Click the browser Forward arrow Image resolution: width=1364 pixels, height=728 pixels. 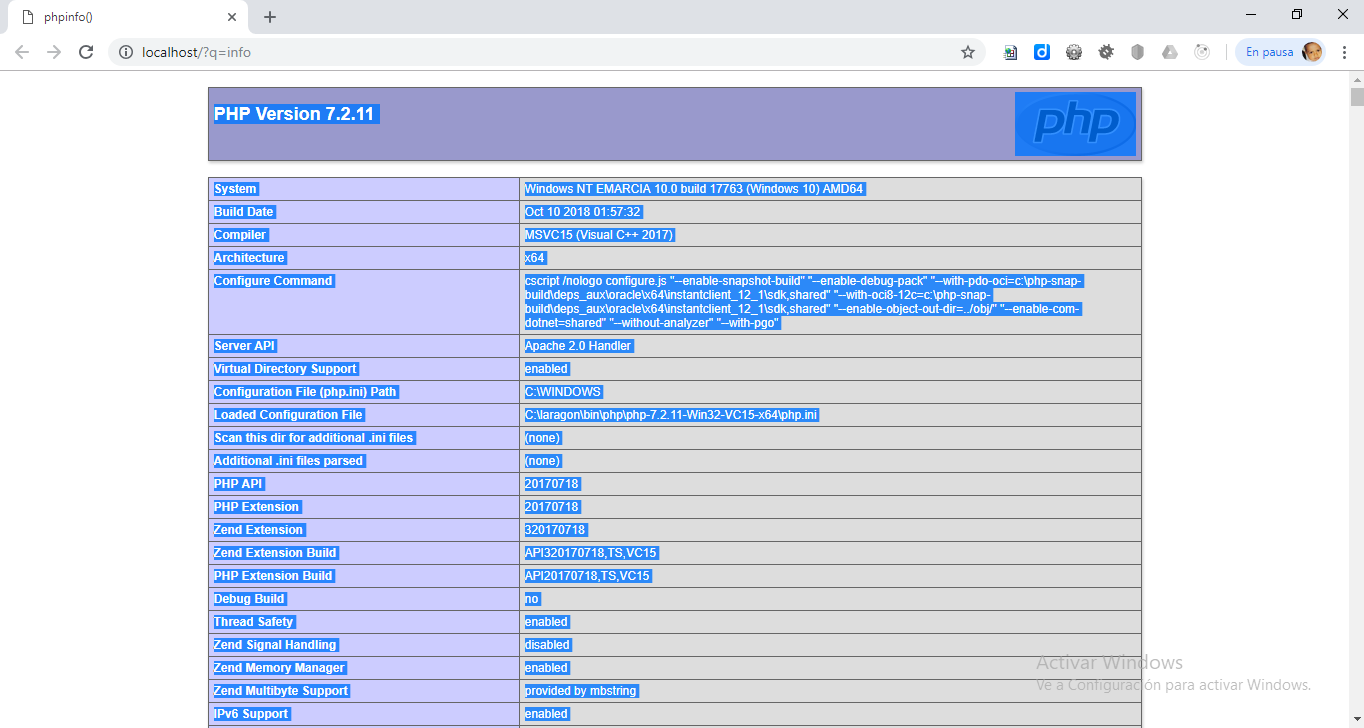click(54, 52)
